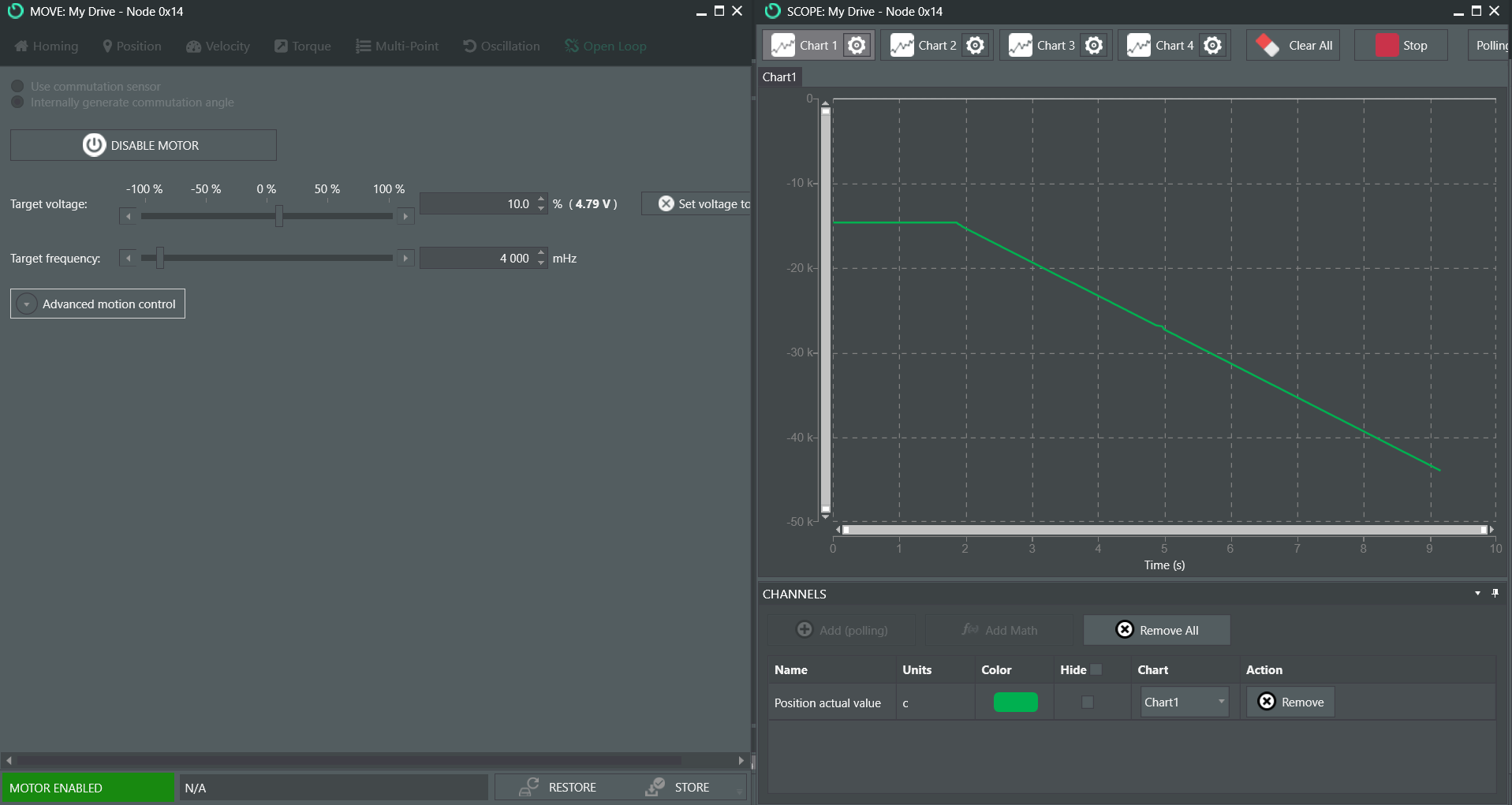
Task: Click the Clear All eraser icon
Action: (x=1267, y=46)
